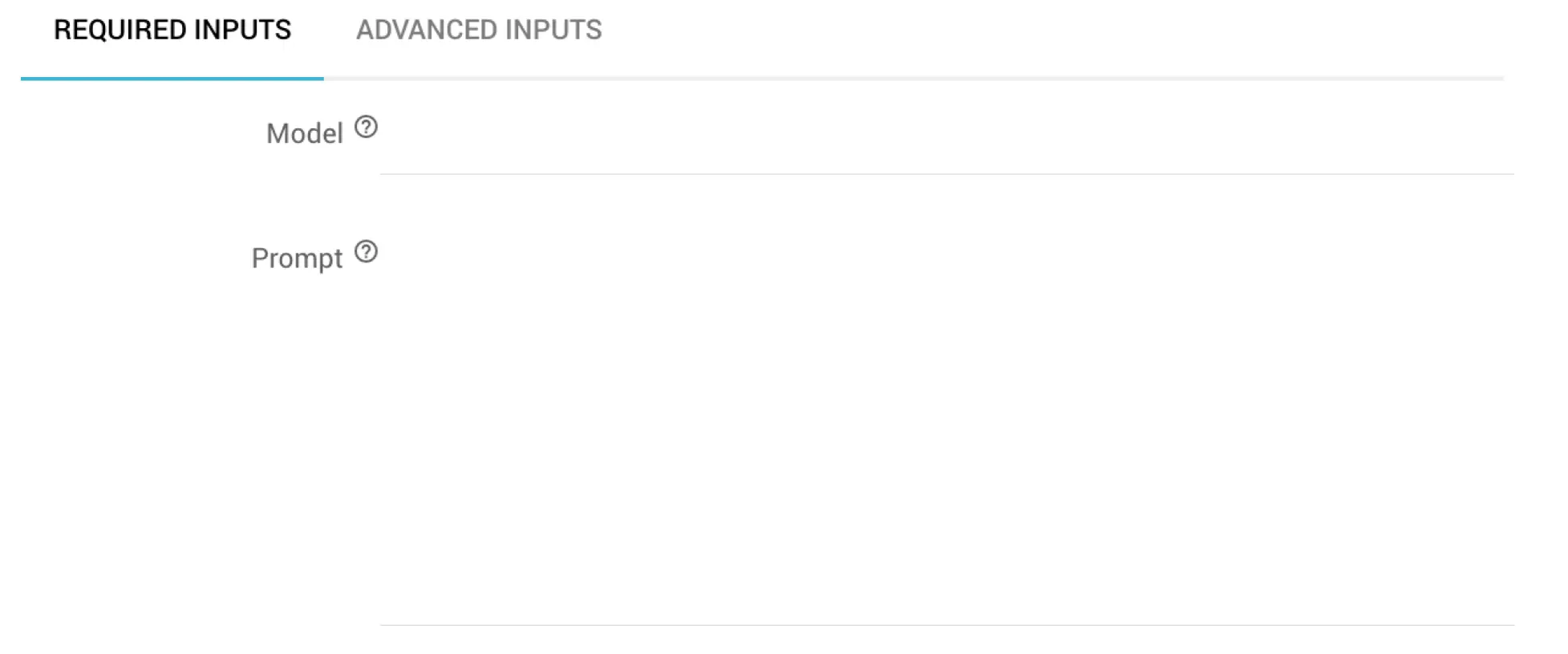
Task: Select the Required Inputs tab
Action: 172,30
